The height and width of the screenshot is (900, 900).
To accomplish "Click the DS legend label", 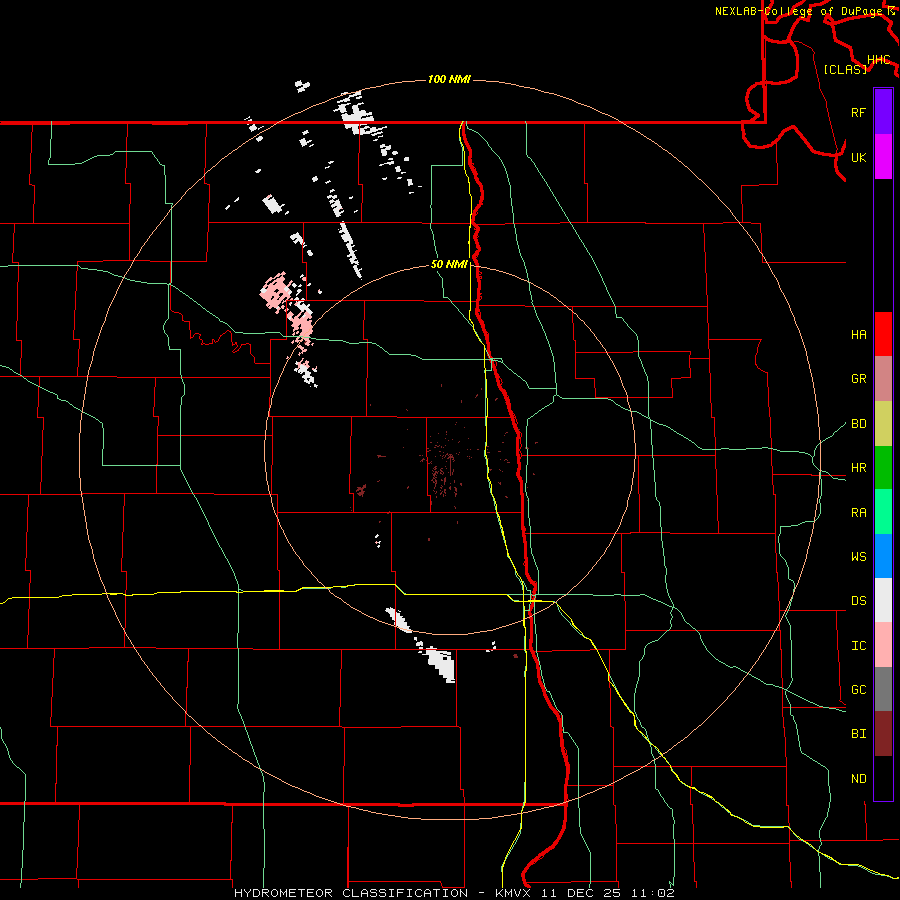I will pos(858,601).
